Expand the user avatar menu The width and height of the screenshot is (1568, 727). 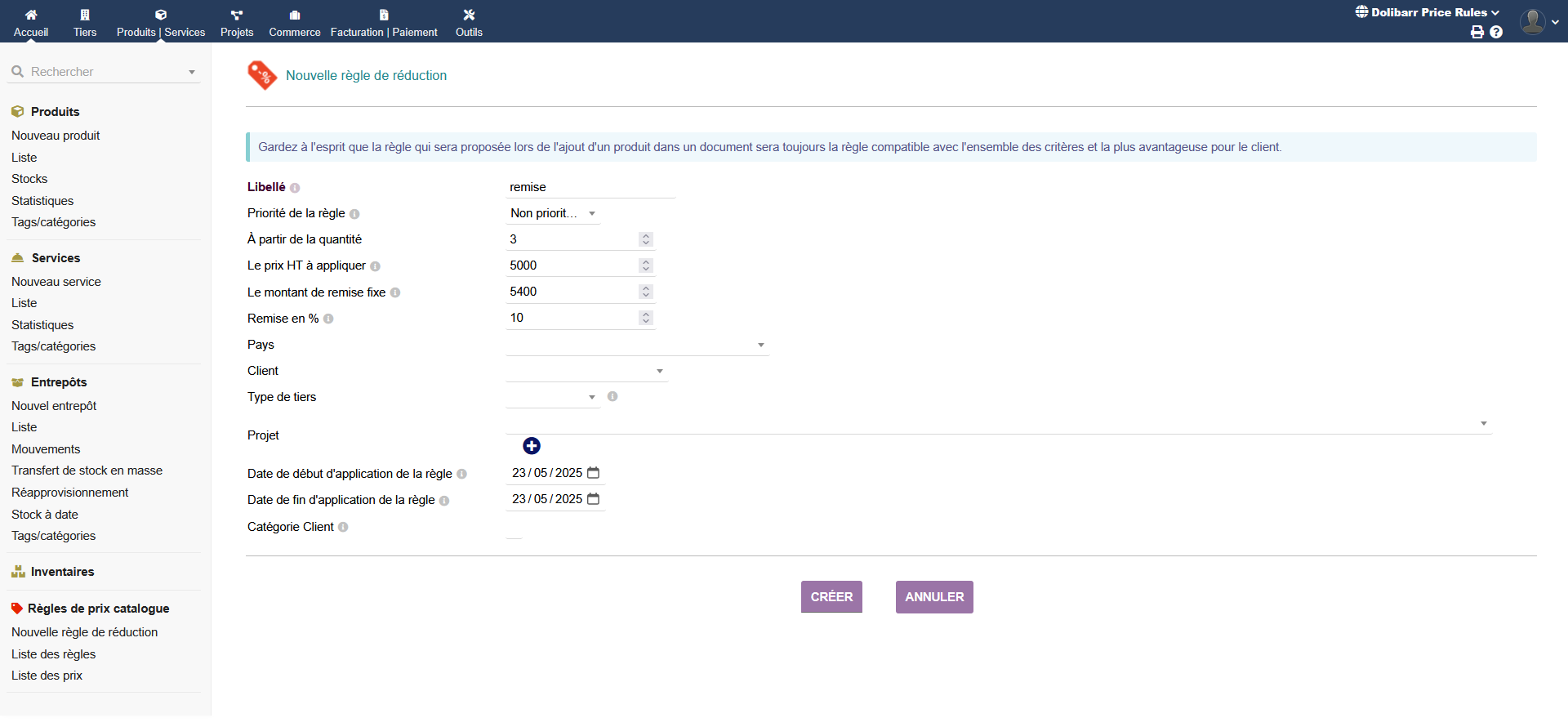coord(1539,22)
